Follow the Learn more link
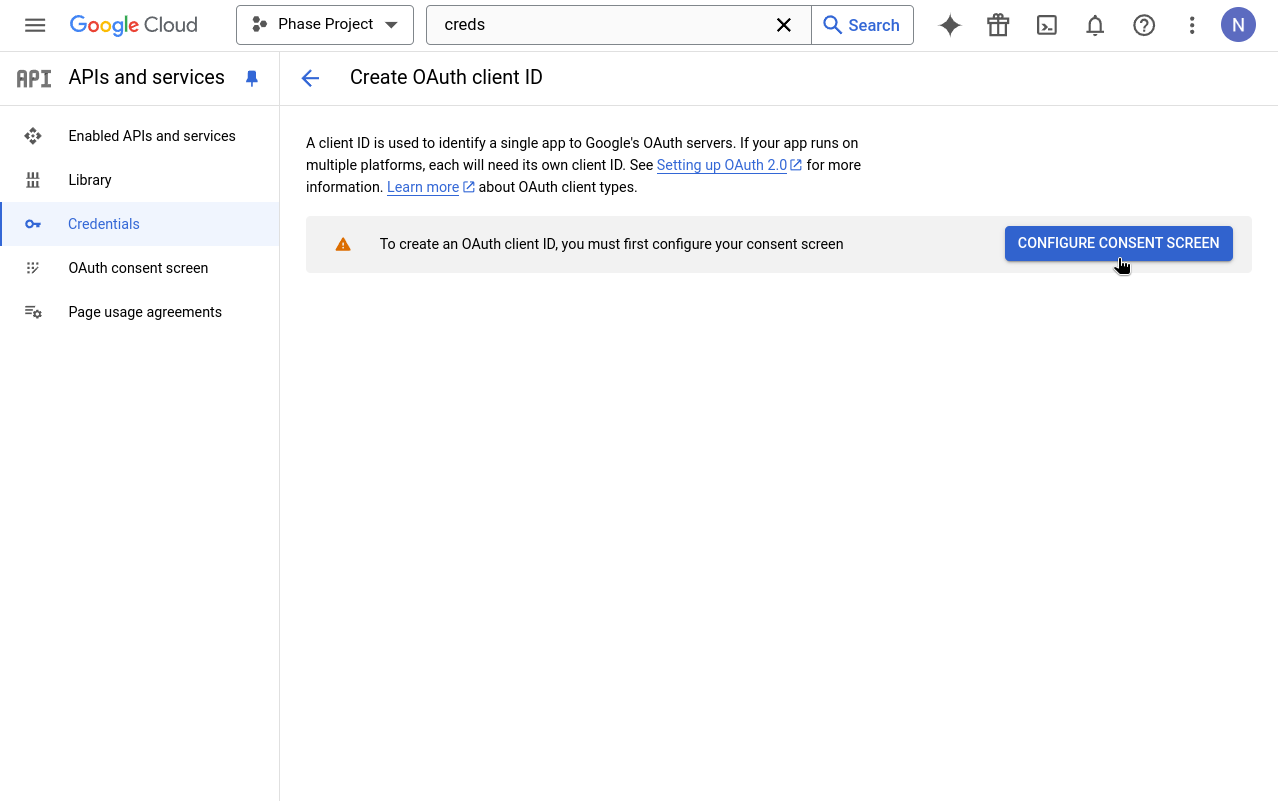Viewport: 1278px width, 801px height. pos(423,187)
